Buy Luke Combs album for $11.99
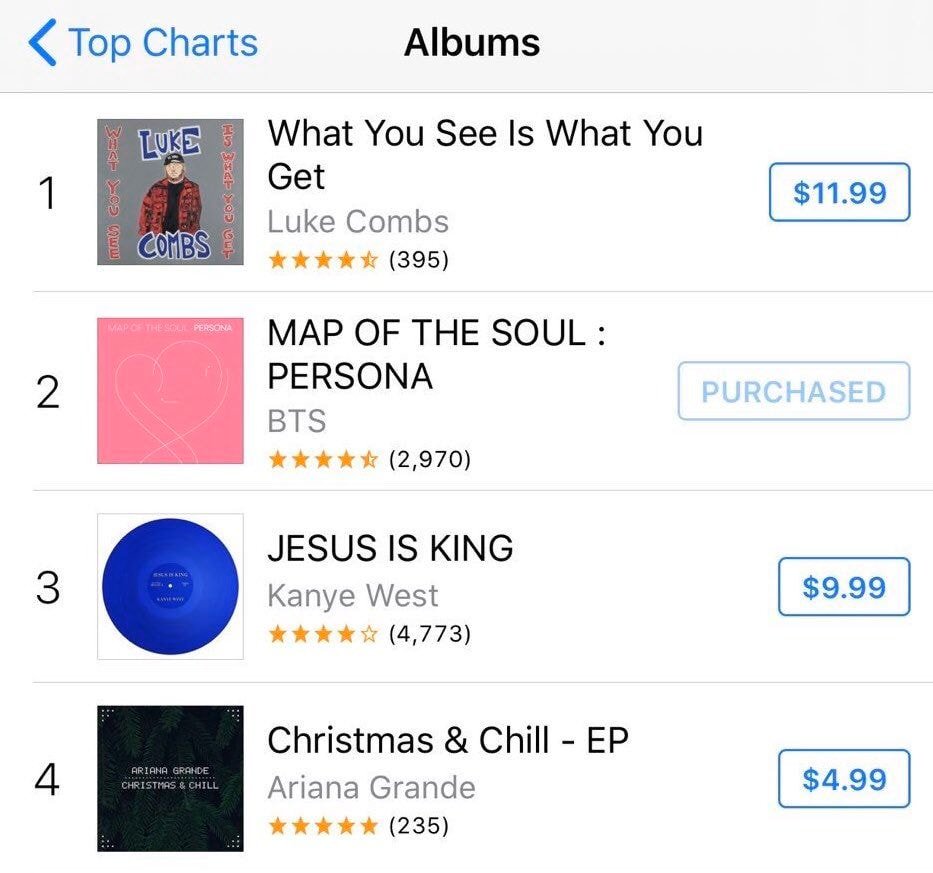Image resolution: width=933 pixels, height=873 pixels. coord(839,191)
